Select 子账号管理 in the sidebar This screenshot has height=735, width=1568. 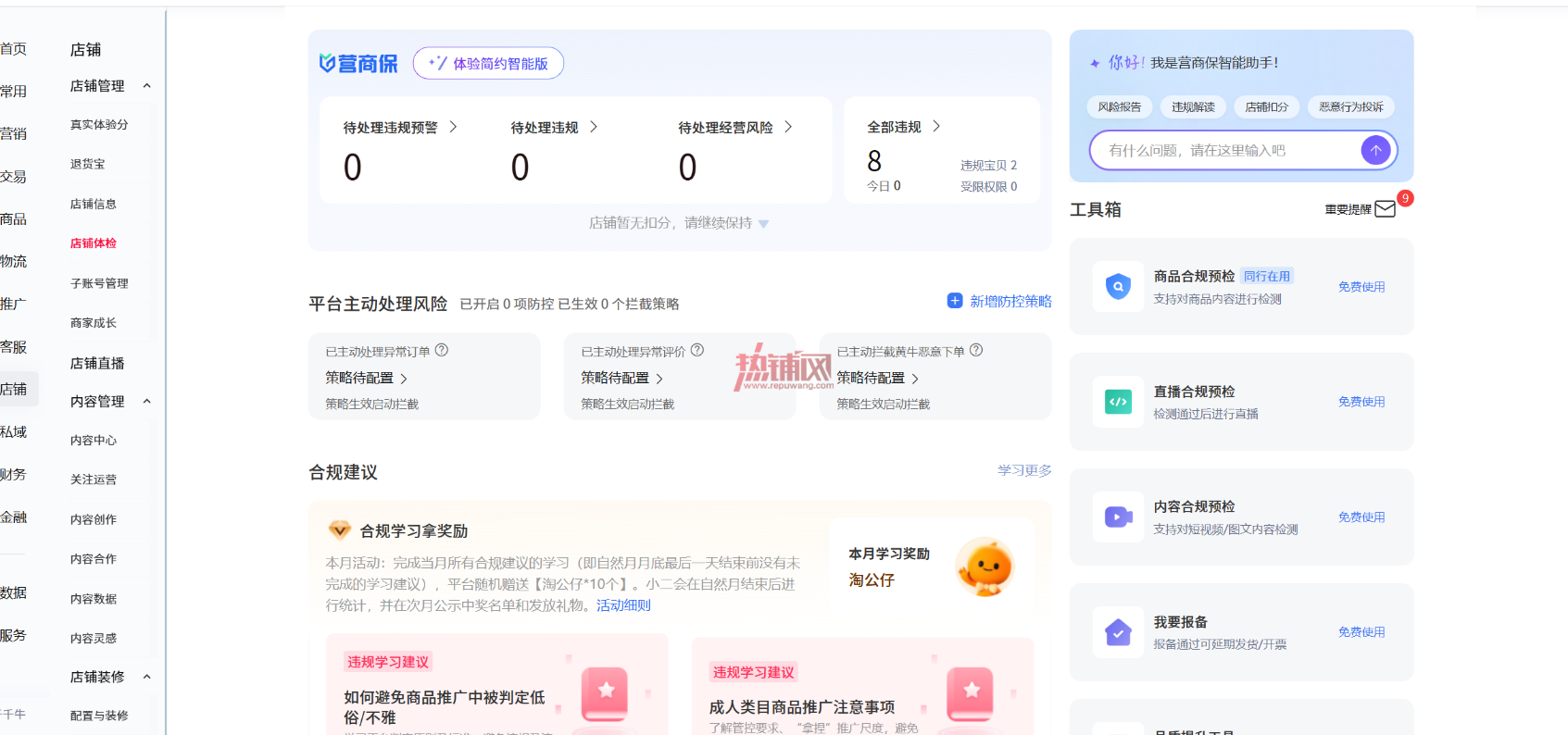[99, 283]
